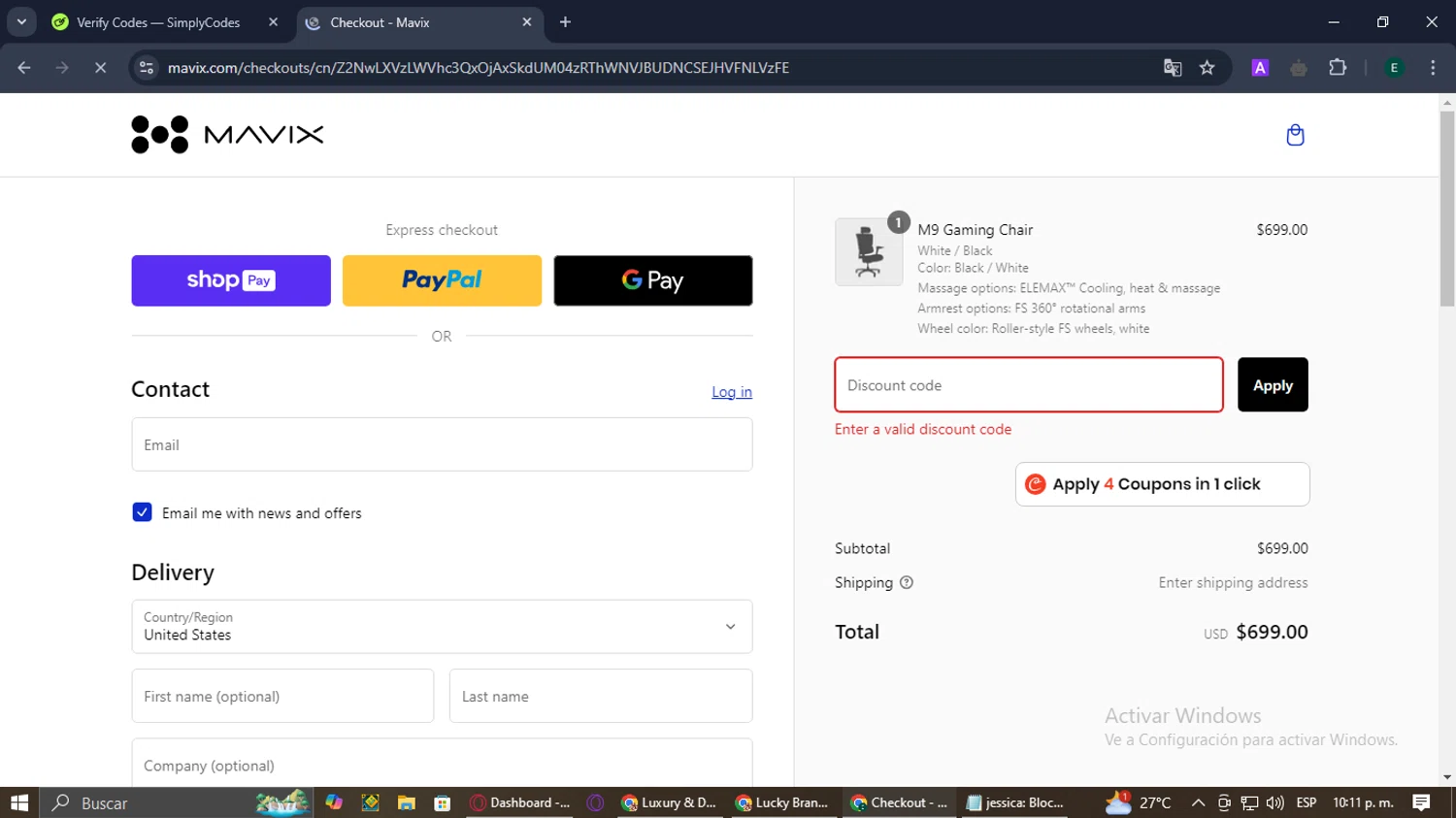1456x818 pixels.
Task: Click the M9 Gaming Chair thumbnail
Action: pyautogui.click(x=869, y=251)
